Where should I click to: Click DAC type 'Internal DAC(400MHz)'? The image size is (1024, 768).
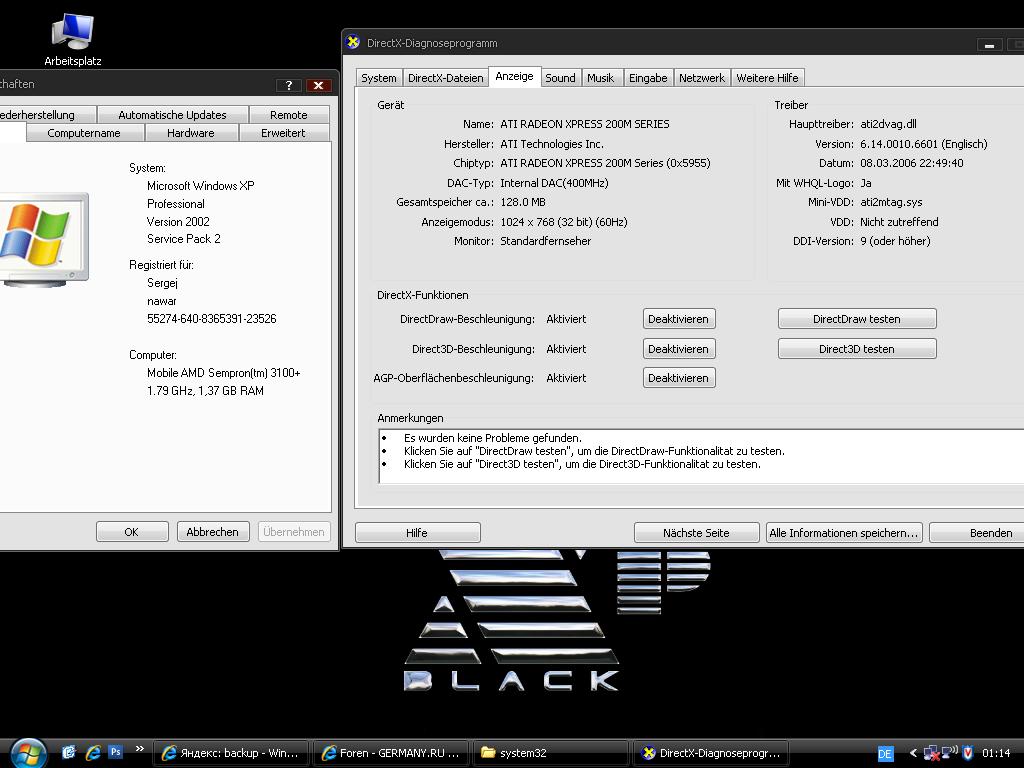pos(554,183)
